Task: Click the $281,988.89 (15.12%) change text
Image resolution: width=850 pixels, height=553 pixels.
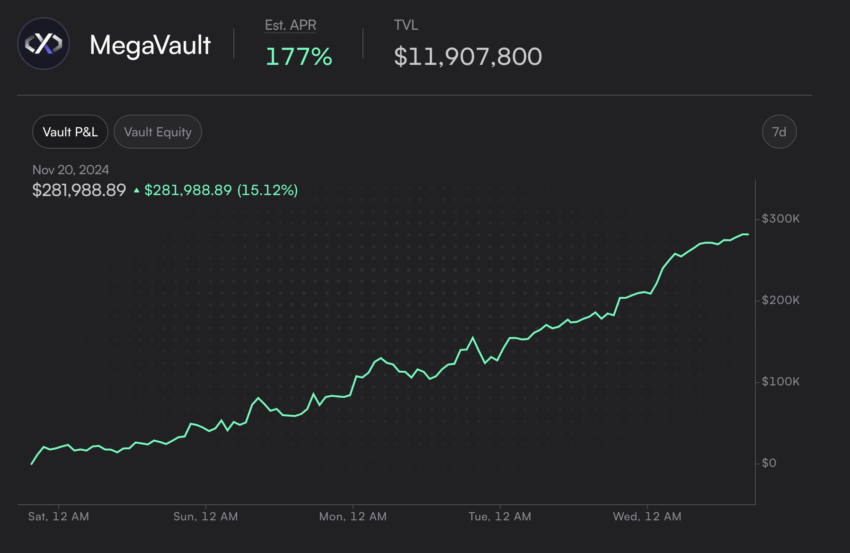Action: point(221,190)
